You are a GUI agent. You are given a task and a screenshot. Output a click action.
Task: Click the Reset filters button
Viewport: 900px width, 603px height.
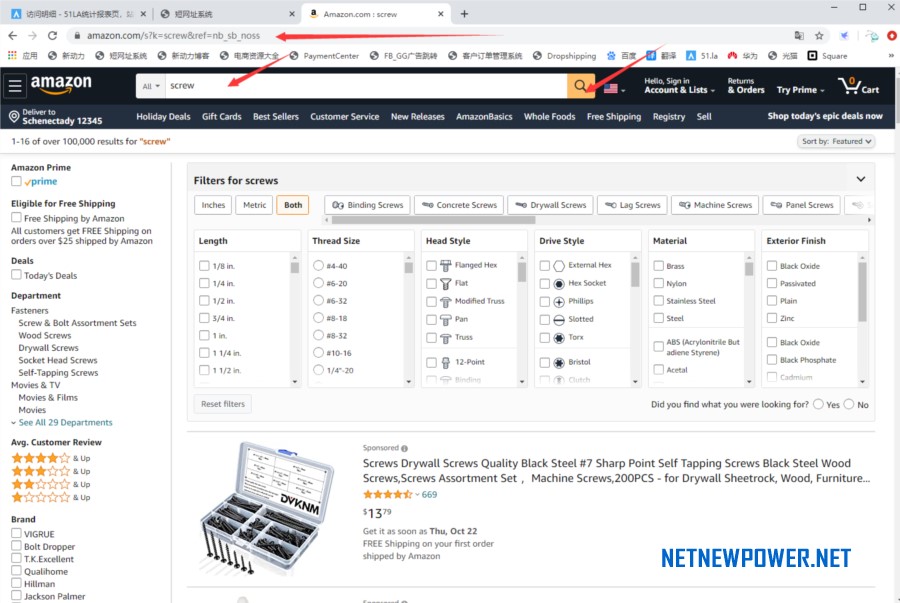tap(224, 404)
